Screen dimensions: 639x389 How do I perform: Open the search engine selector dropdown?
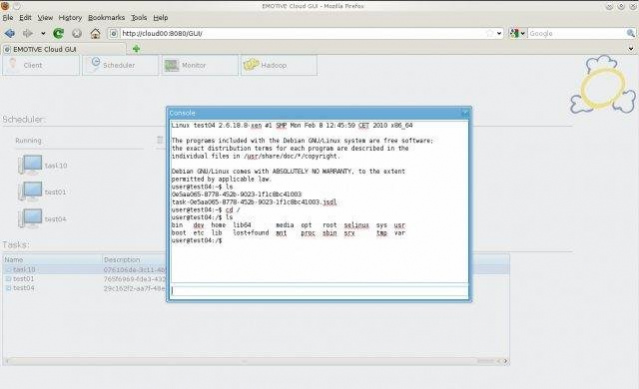tap(518, 33)
